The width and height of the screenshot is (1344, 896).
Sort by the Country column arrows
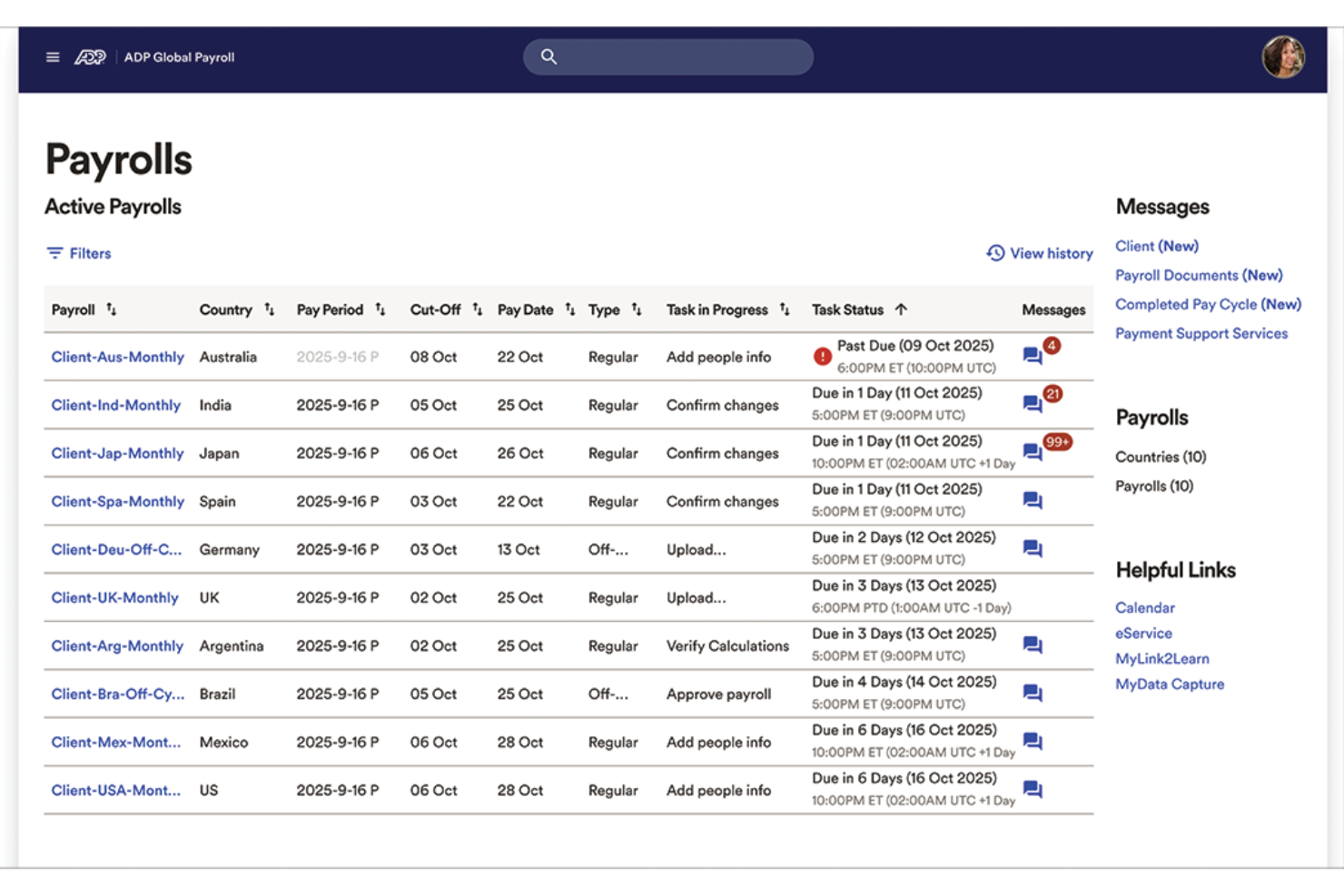270,310
